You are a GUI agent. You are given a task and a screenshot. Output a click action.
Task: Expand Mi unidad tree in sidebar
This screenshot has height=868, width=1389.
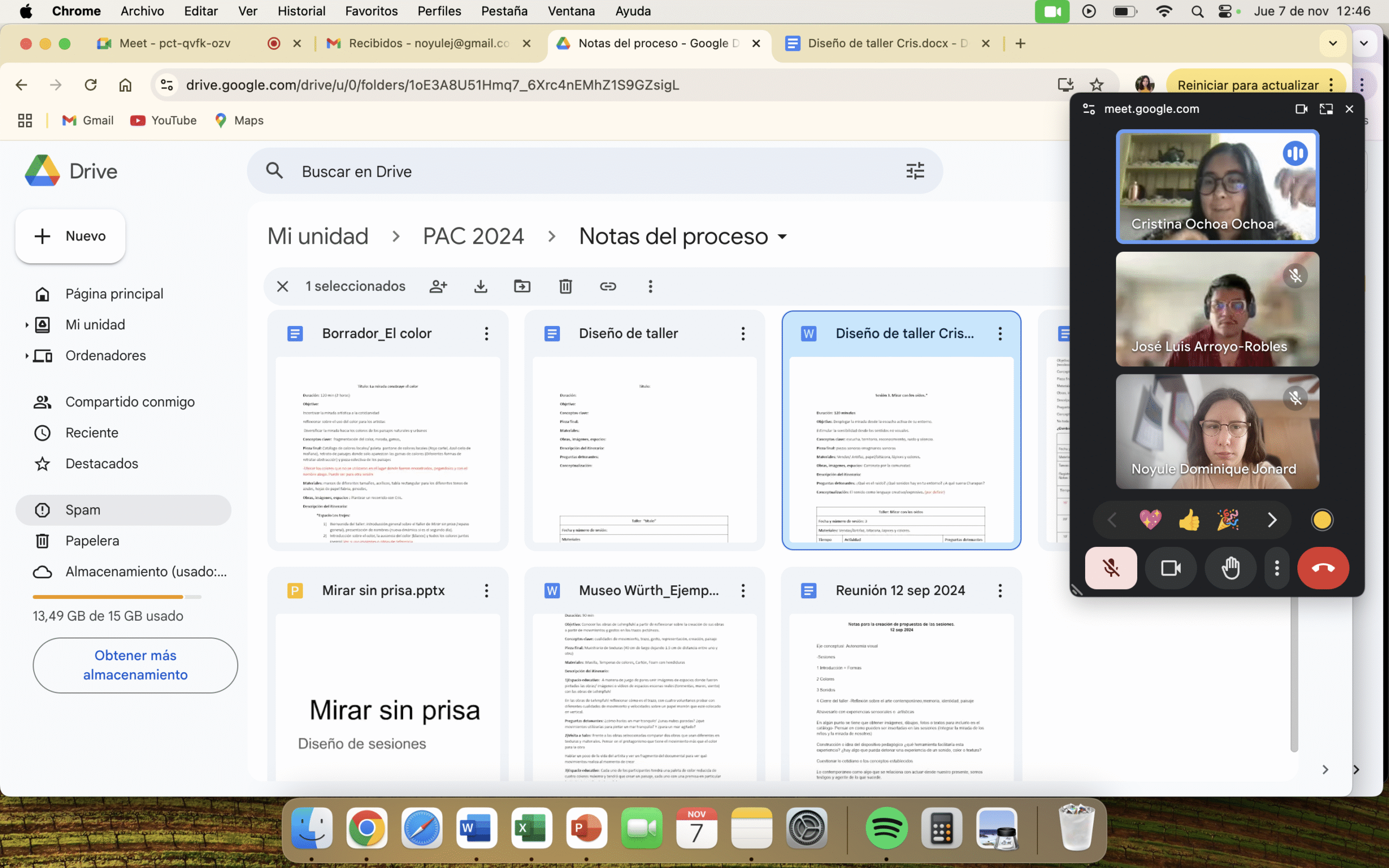click(27, 325)
